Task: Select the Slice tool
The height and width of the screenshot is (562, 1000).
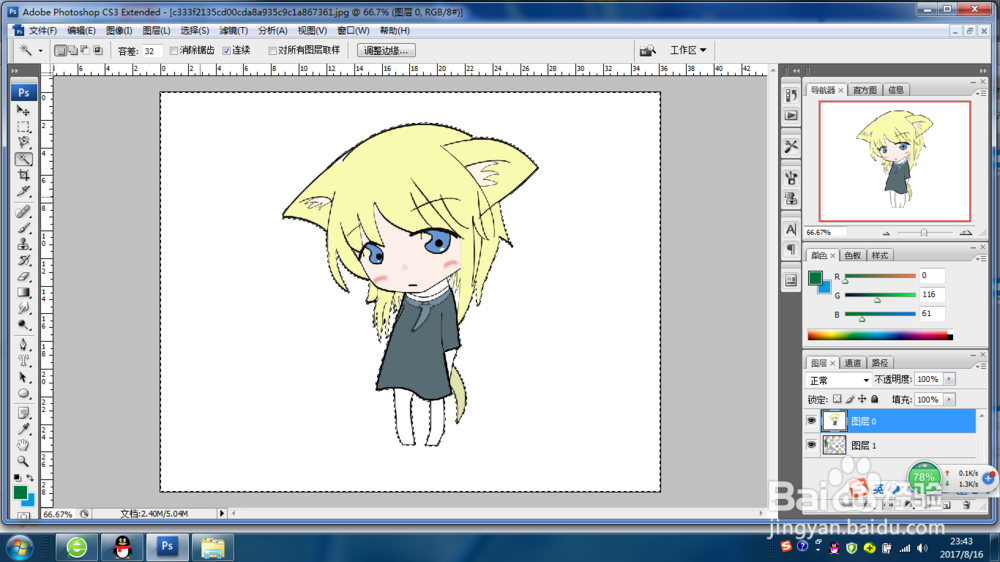Action: [x=24, y=191]
